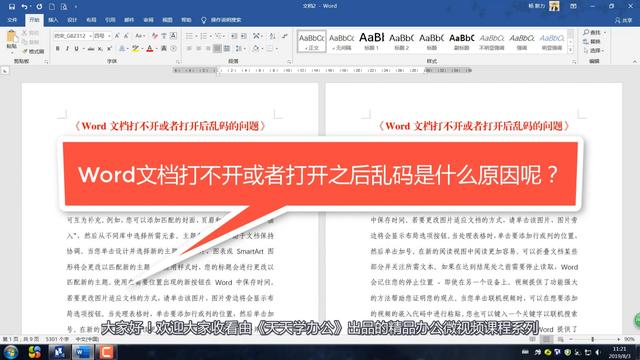Viewport: 640px width, 360px height.
Task: Open the orange Camtasia recorder taskbar icon
Action: (107, 352)
